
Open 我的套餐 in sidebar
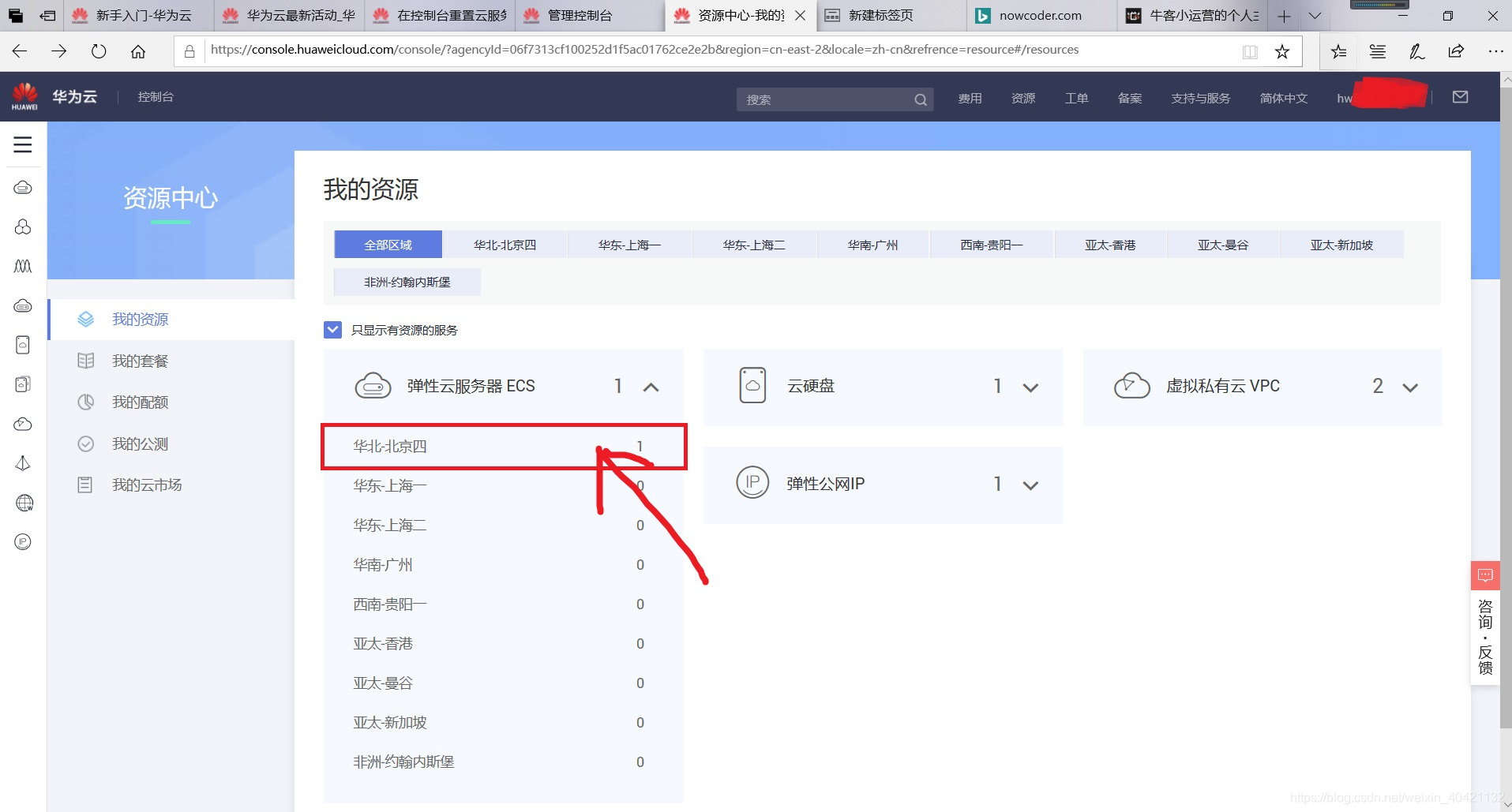[x=141, y=361]
